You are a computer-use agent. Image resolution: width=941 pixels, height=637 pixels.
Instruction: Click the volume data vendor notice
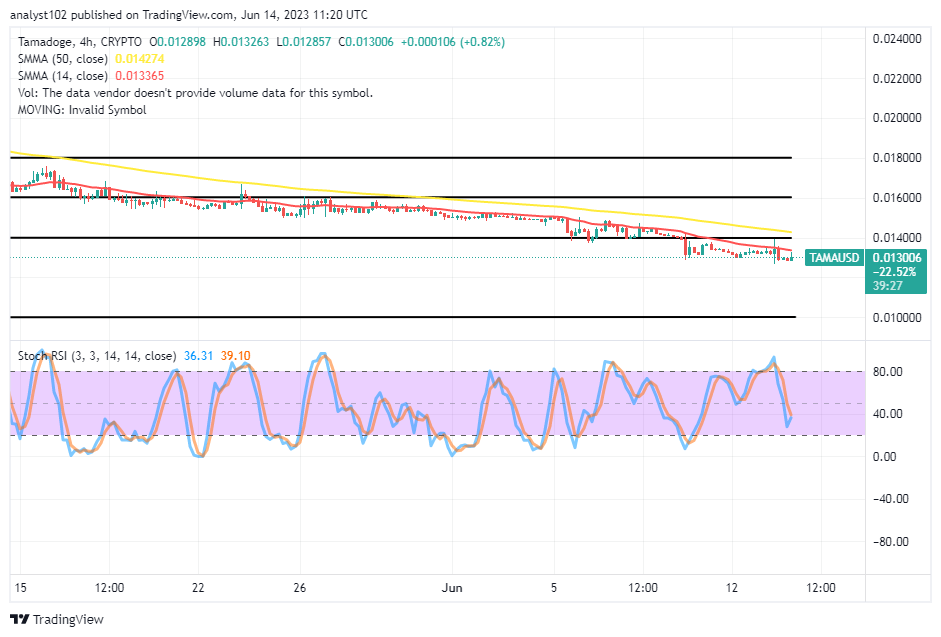[x=195, y=93]
